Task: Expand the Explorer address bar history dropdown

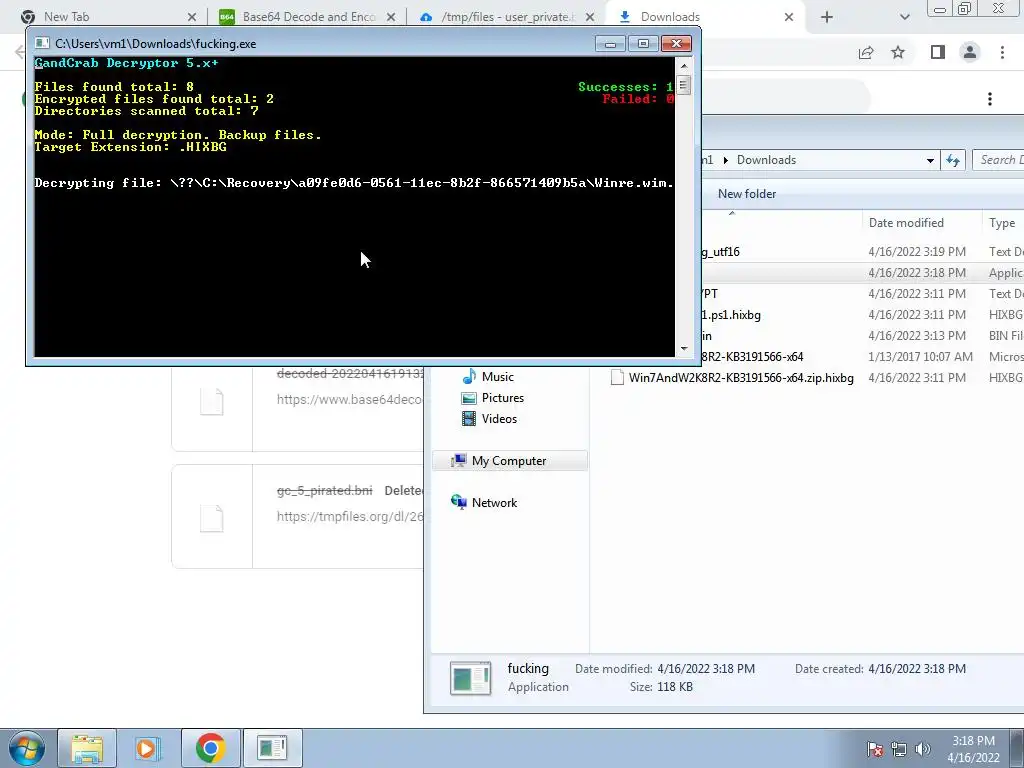Action: click(x=930, y=160)
